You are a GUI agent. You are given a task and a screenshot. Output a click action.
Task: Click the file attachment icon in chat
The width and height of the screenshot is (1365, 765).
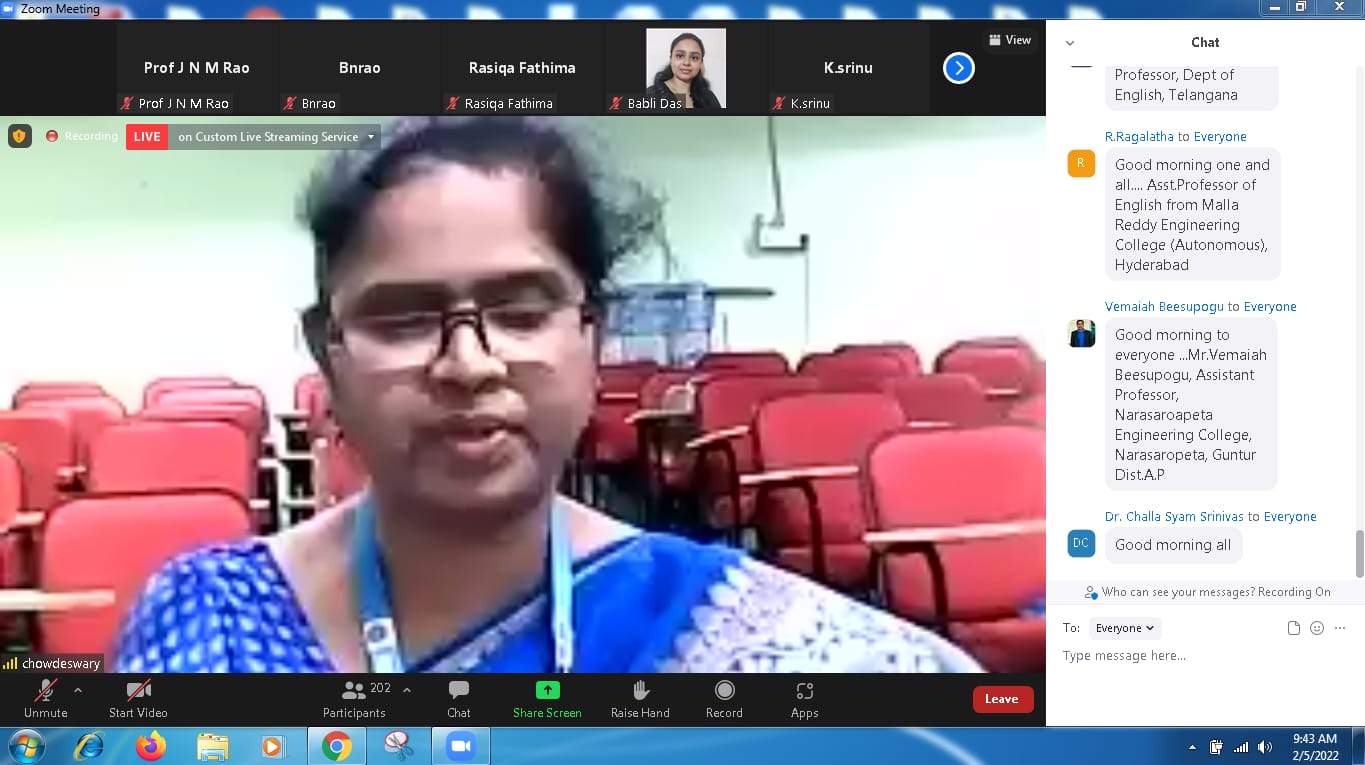coord(1294,628)
